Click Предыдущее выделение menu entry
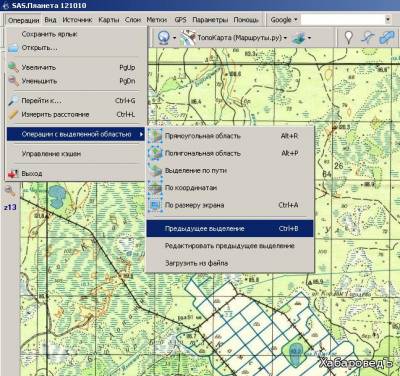The image size is (400, 376). point(230,229)
